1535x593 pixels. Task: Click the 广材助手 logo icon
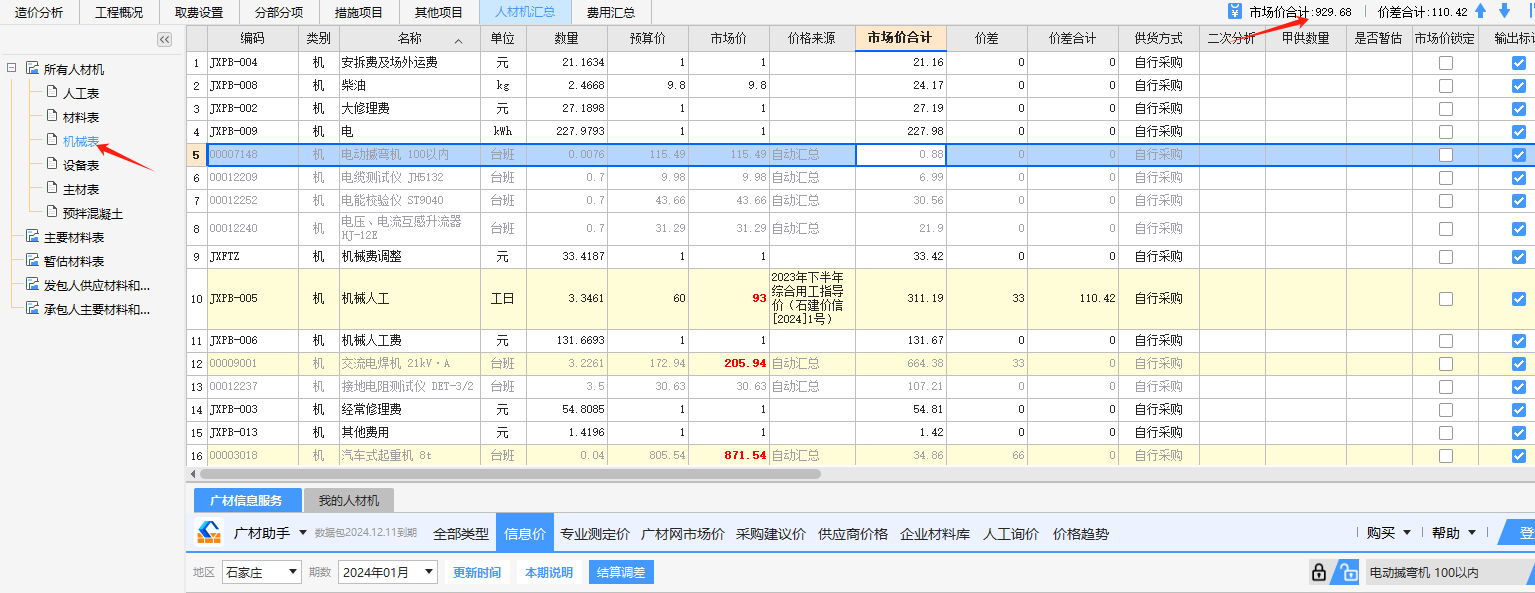pyautogui.click(x=209, y=533)
